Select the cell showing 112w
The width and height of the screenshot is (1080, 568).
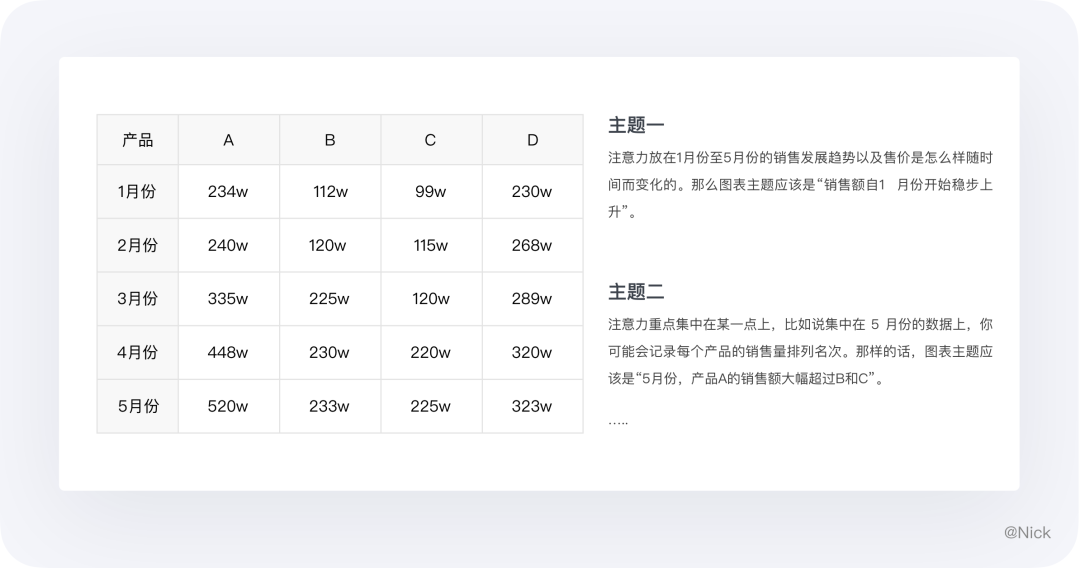tap(330, 191)
